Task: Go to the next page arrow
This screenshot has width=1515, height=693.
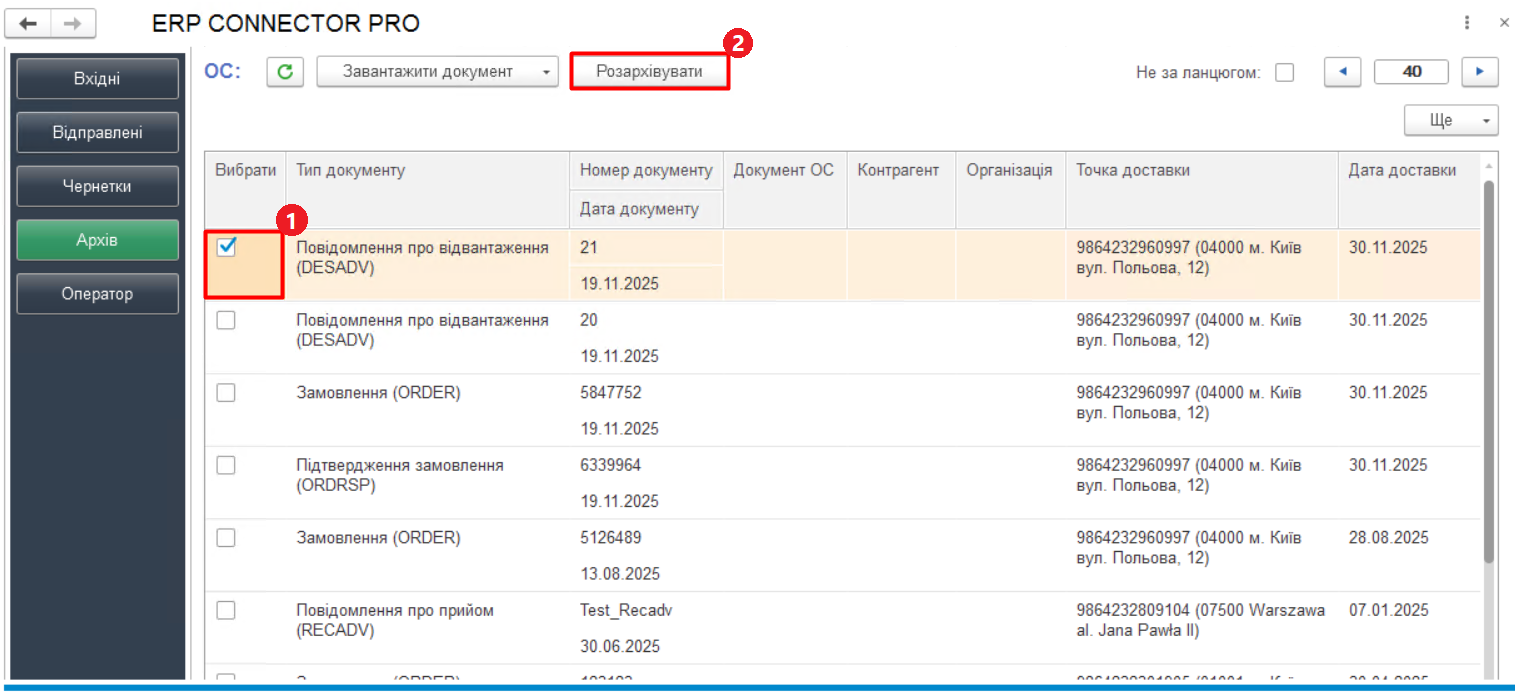Action: (x=1479, y=72)
